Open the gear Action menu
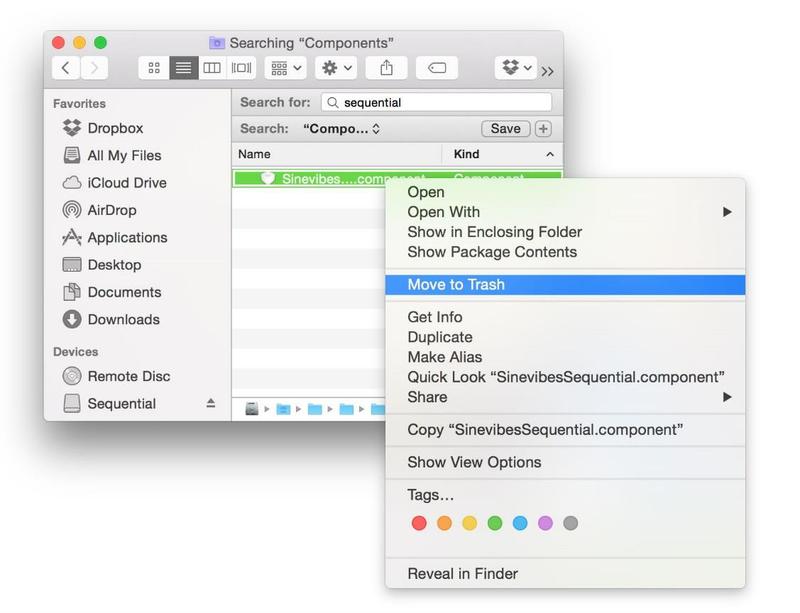The width and height of the screenshot is (800, 613). [335, 68]
